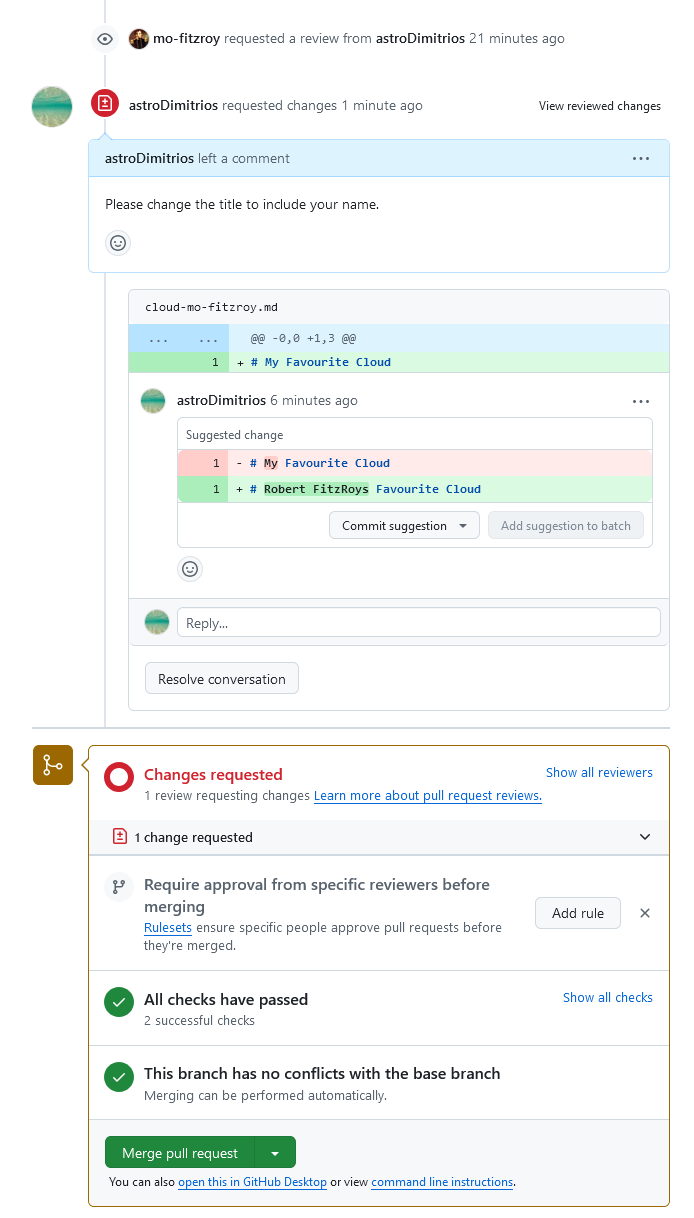Collapse the 1 change requested section

[645, 837]
